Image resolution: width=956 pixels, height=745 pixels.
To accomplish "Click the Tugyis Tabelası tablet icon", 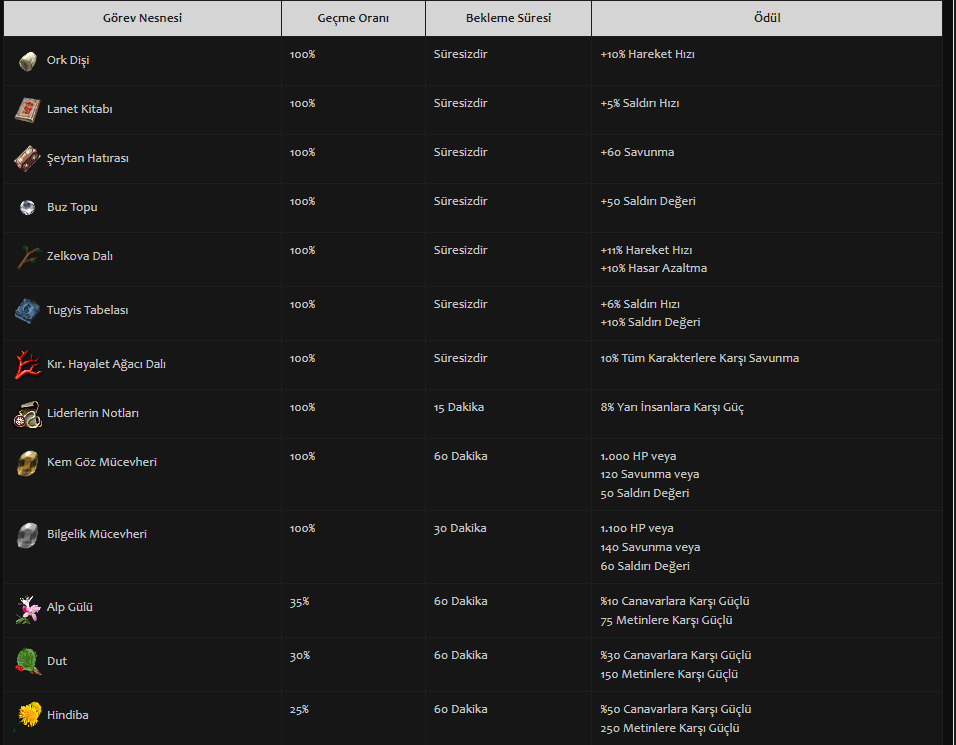I will (27, 311).
